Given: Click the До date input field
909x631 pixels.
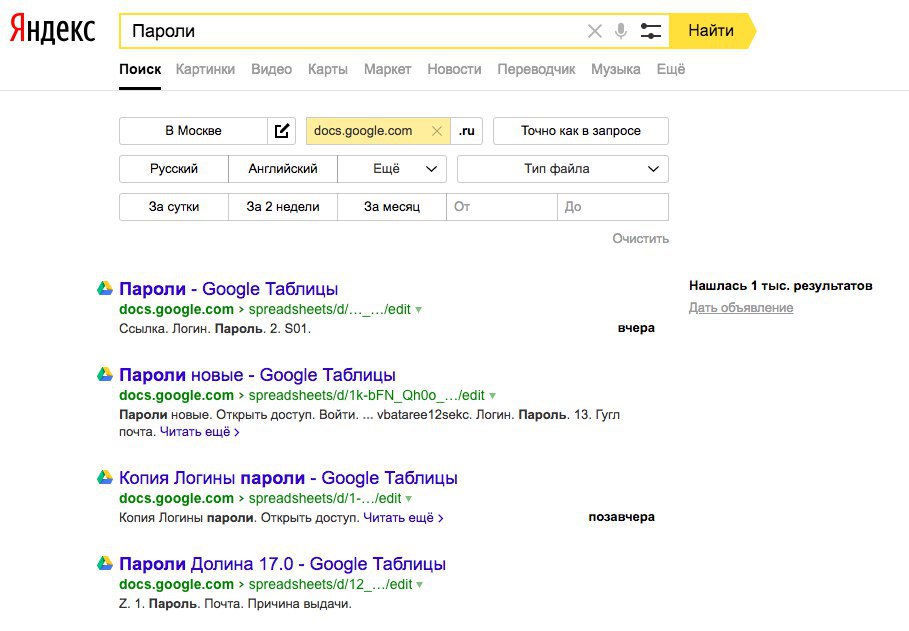Looking at the screenshot, I should tap(613, 207).
